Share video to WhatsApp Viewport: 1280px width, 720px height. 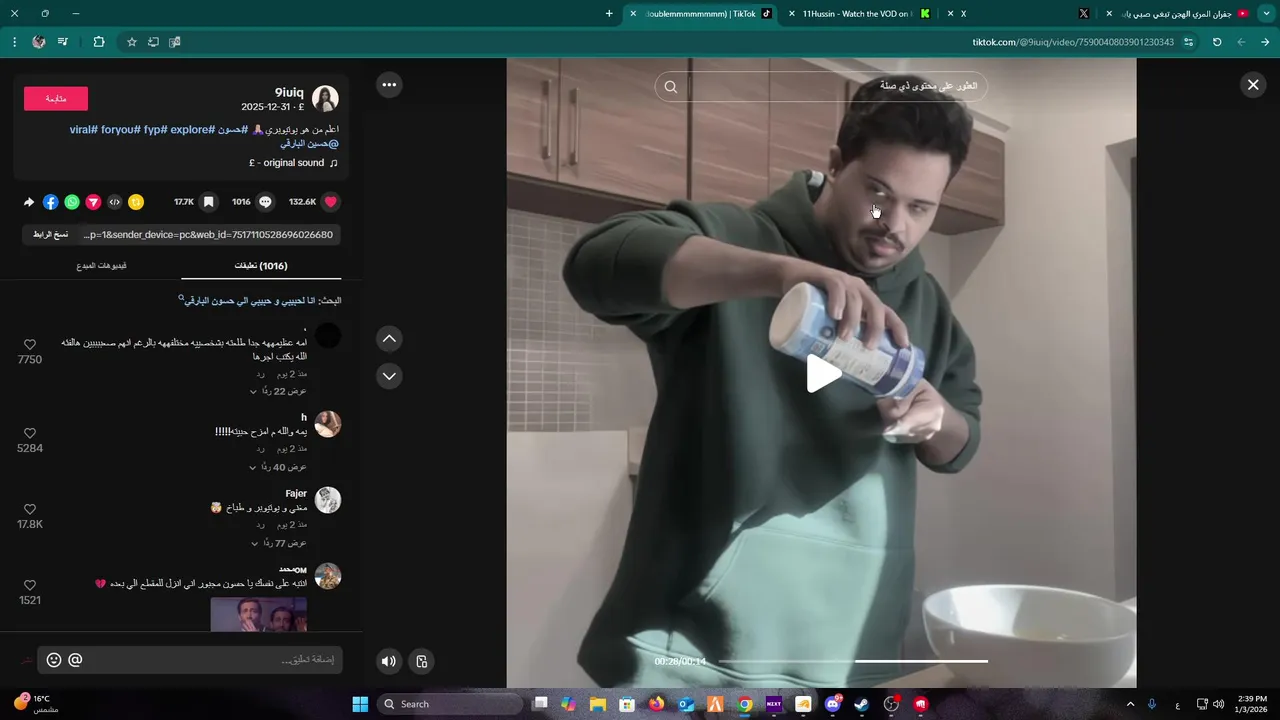(72, 202)
